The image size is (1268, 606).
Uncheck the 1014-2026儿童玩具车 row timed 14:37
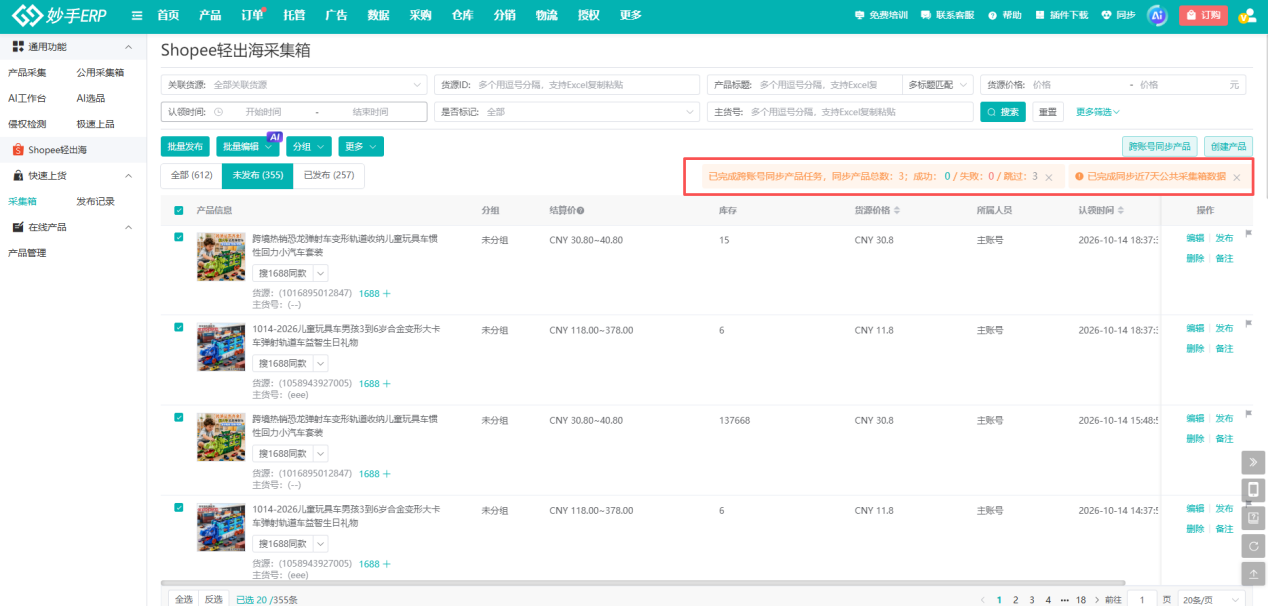click(x=179, y=507)
